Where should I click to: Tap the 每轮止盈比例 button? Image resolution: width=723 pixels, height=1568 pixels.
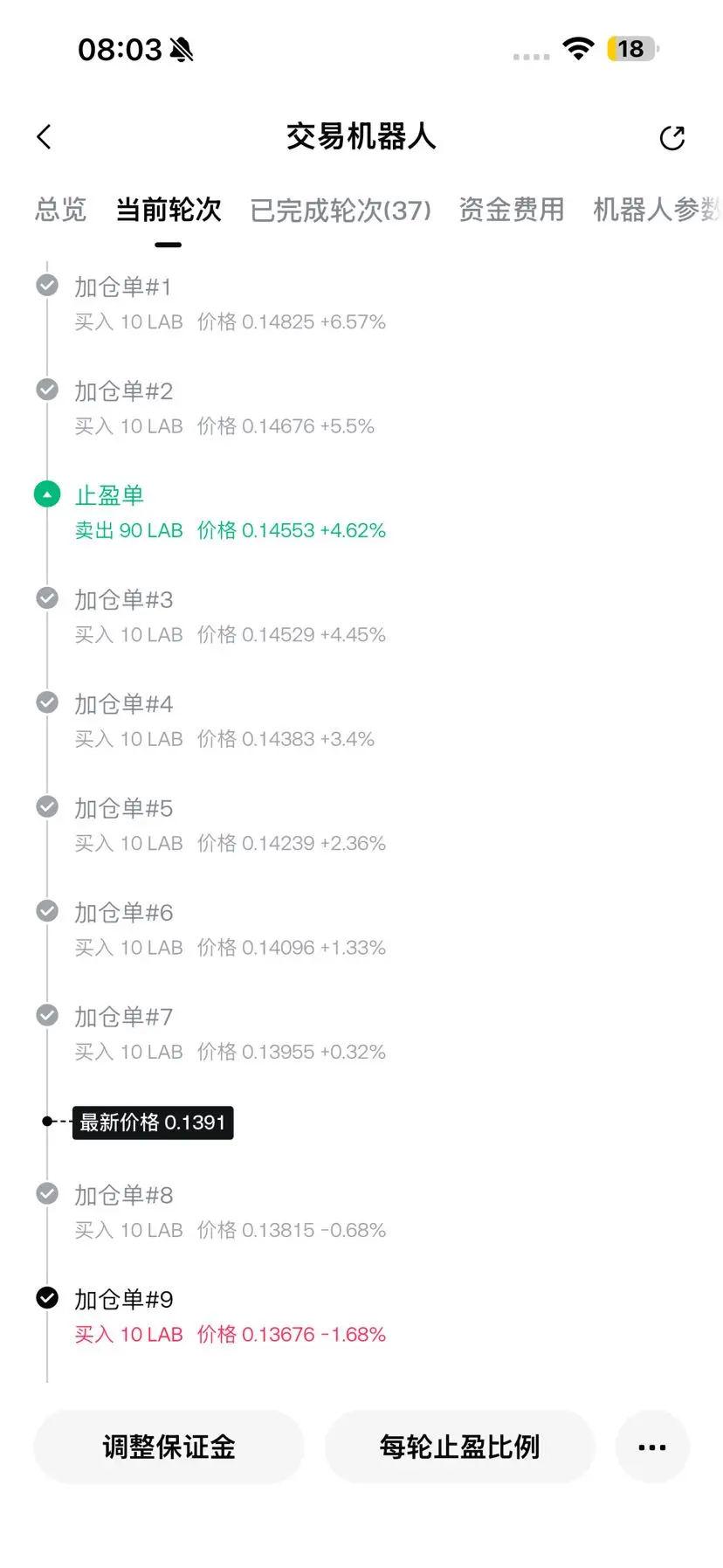[459, 1447]
